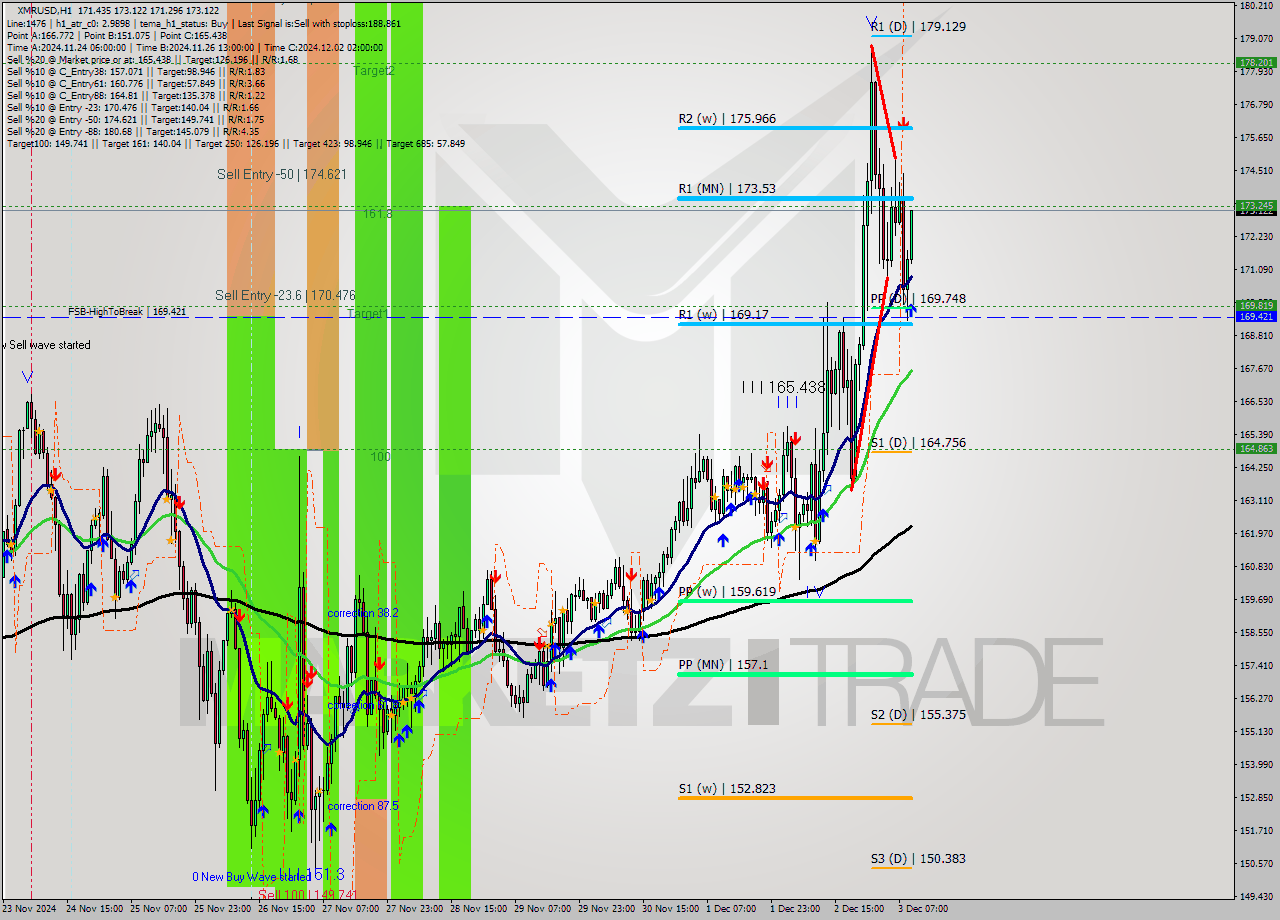This screenshot has width=1280, height=920.
Task: Click the 23 Nov 2024 time axis label
Action: (x=31, y=909)
